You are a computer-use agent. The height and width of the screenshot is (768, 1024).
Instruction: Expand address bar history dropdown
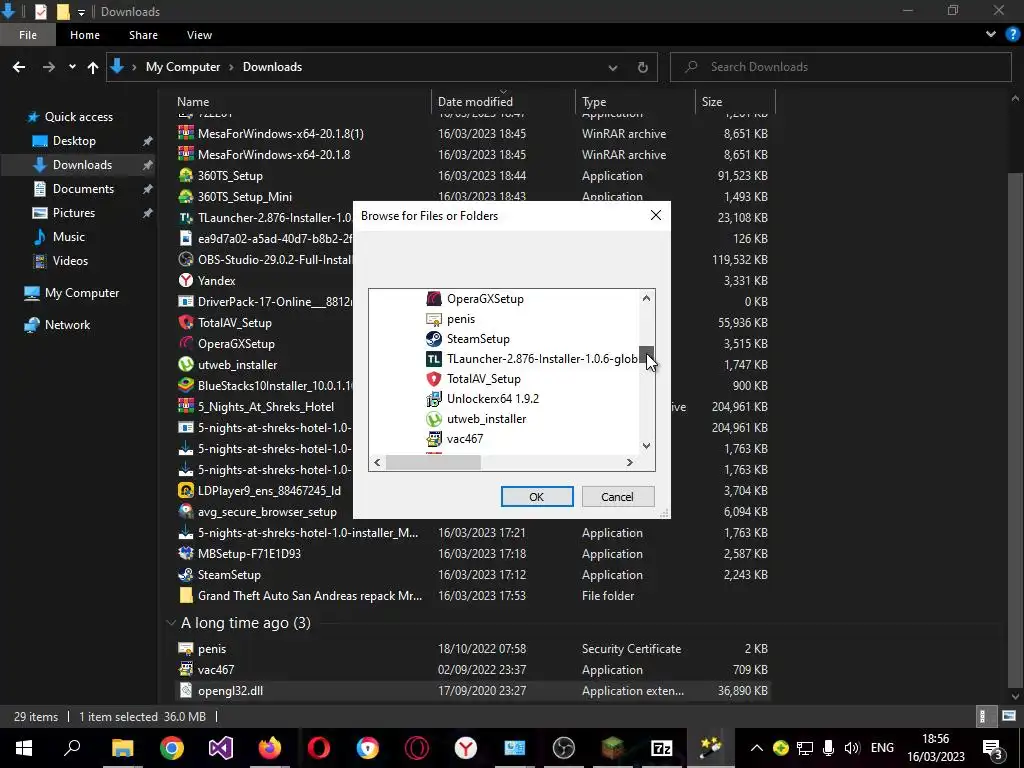(x=613, y=67)
